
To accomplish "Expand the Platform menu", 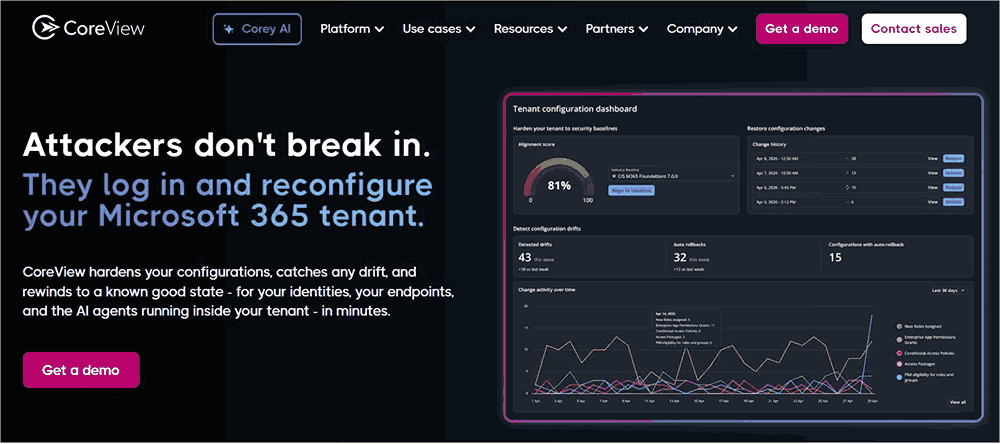I will click(352, 29).
